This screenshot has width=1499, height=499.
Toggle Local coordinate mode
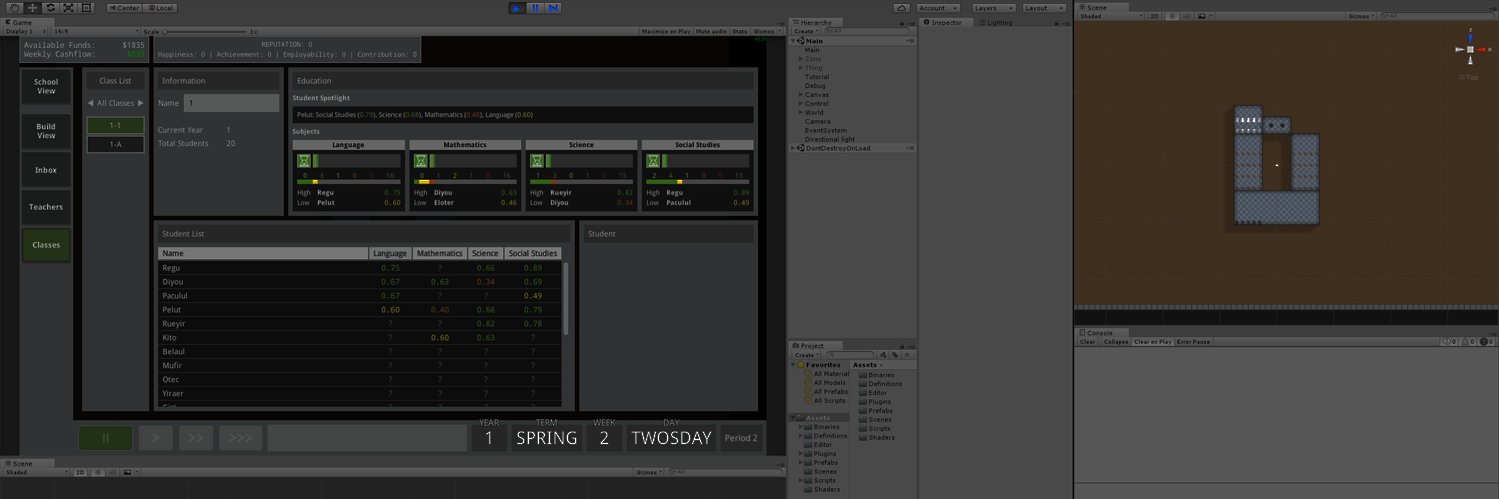[x=160, y=7]
